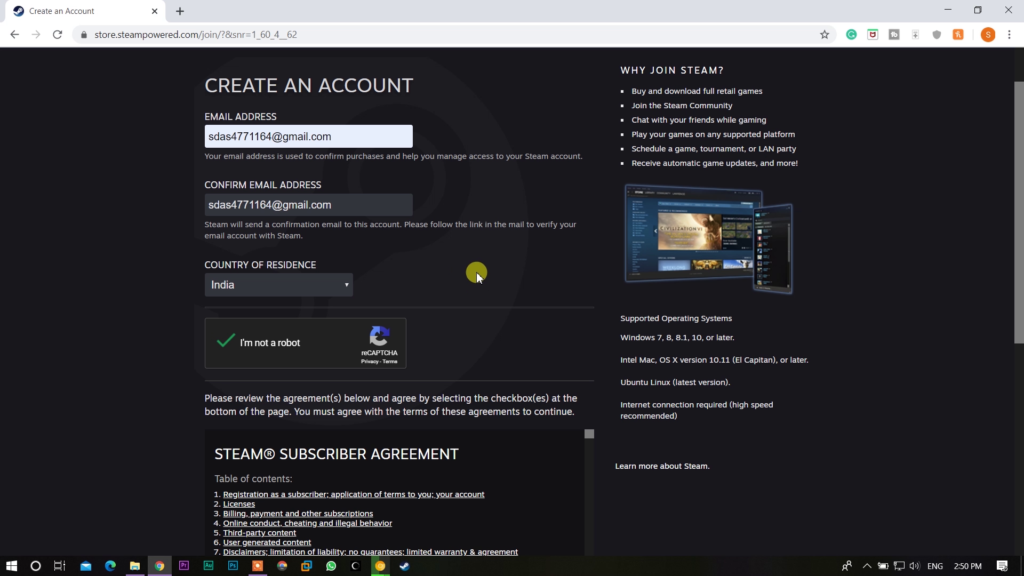
Task: Open the User generated content link
Action: click(266, 543)
